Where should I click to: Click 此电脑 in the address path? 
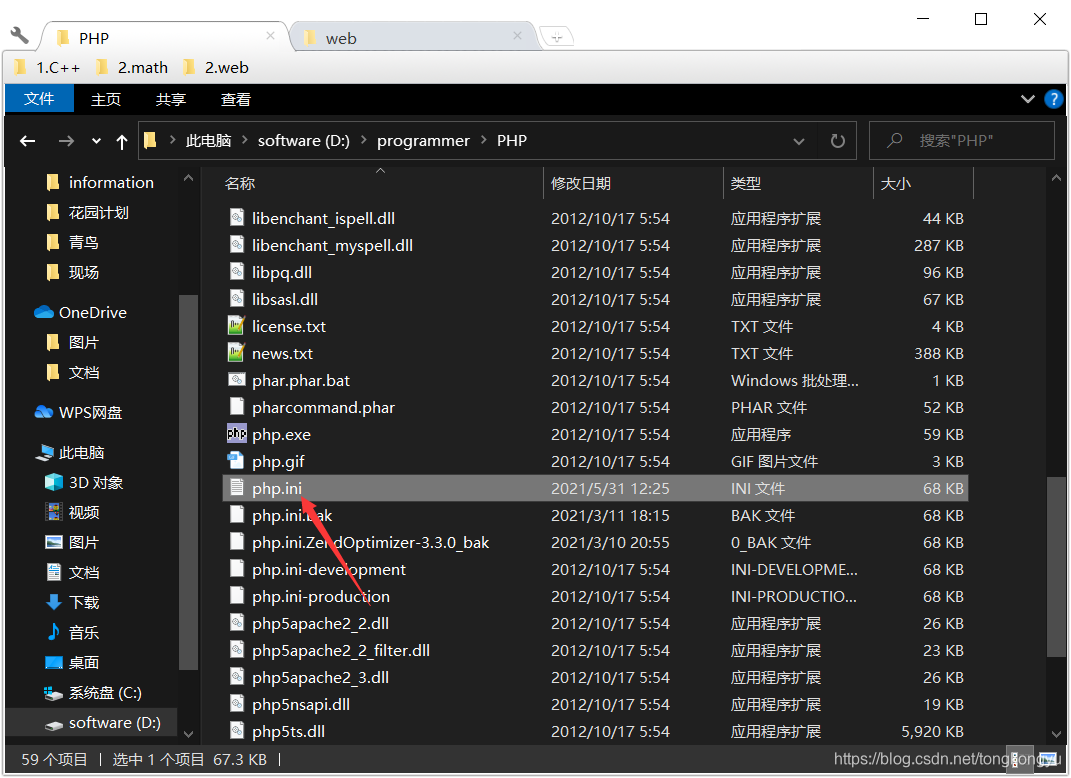tap(208, 141)
